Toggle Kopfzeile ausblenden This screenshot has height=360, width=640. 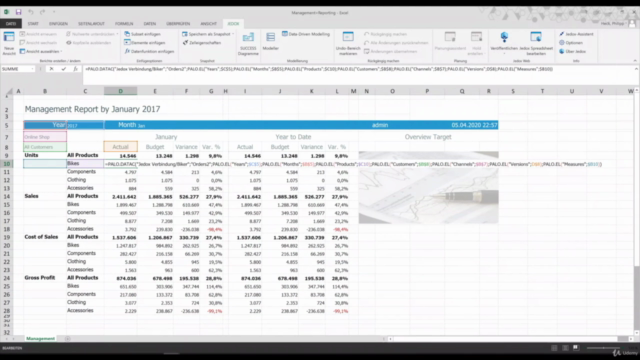[x=89, y=42]
